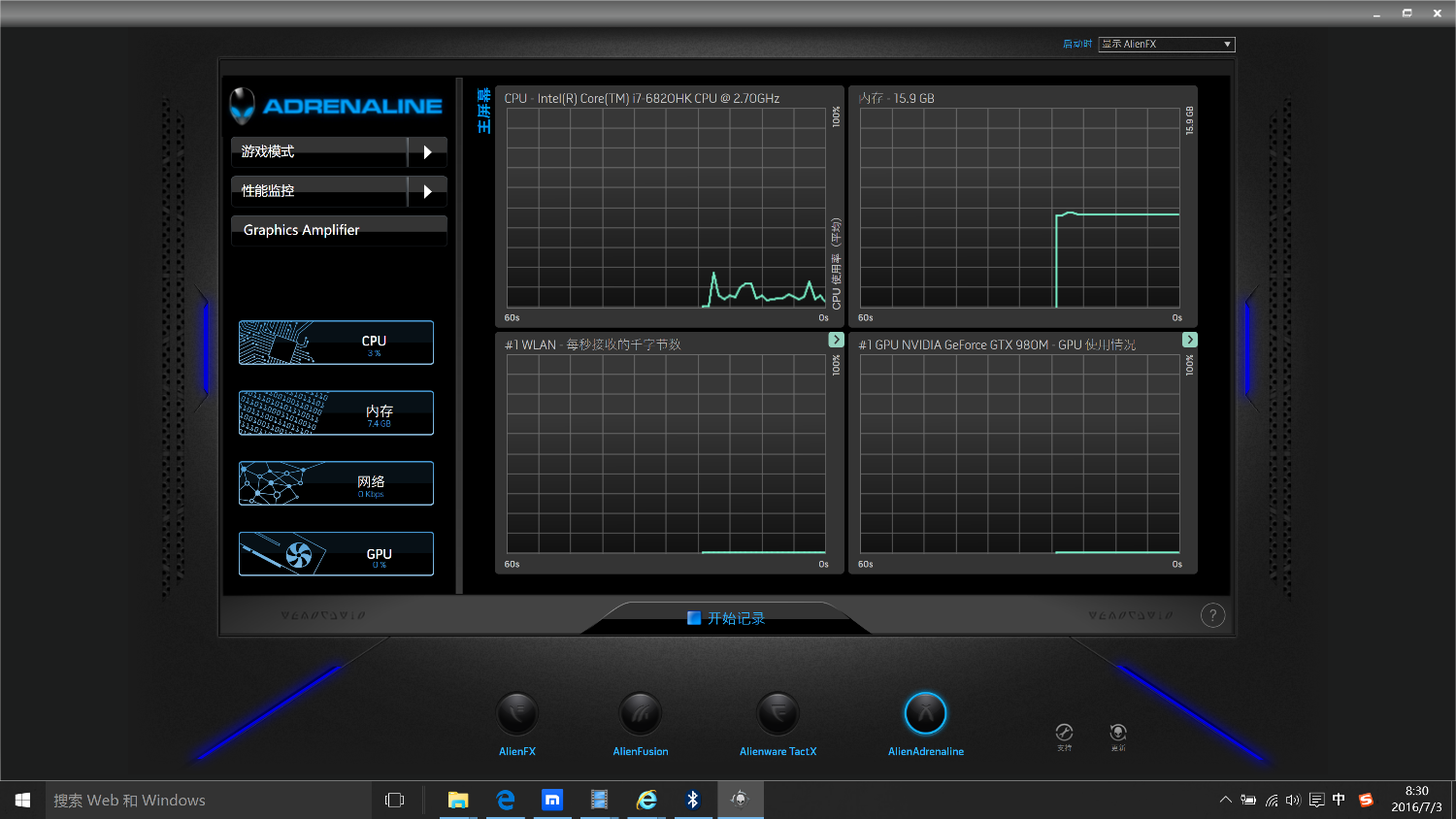Click the Adrenaline alien head logo
The height and width of the screenshot is (819, 1456).
[242, 106]
